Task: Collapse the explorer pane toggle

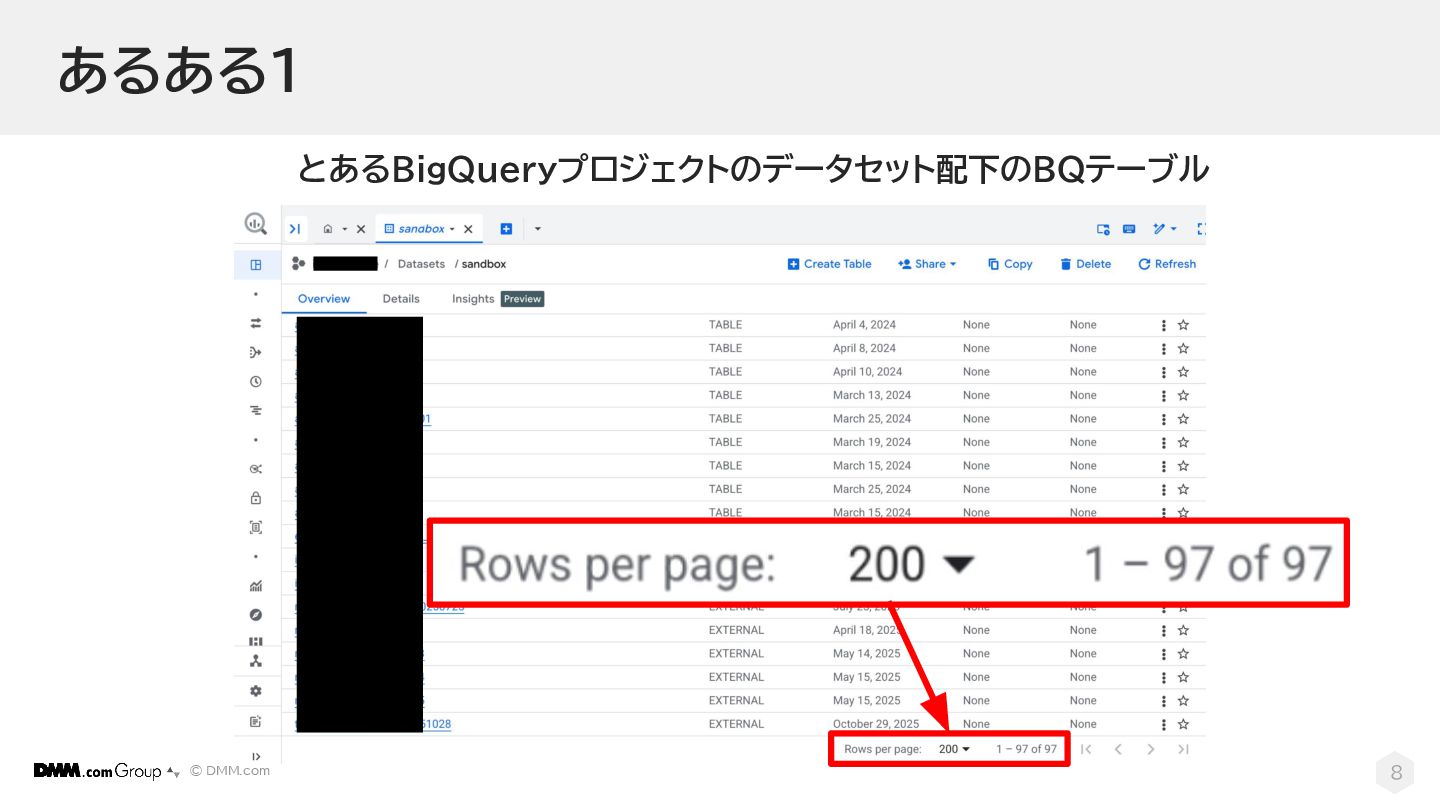Action: click(295, 229)
